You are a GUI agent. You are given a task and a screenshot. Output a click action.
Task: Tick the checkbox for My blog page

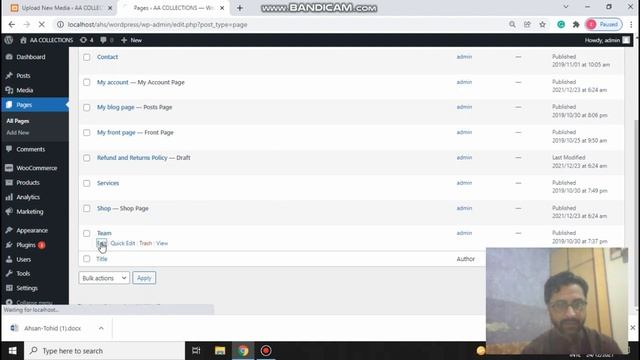(87, 107)
